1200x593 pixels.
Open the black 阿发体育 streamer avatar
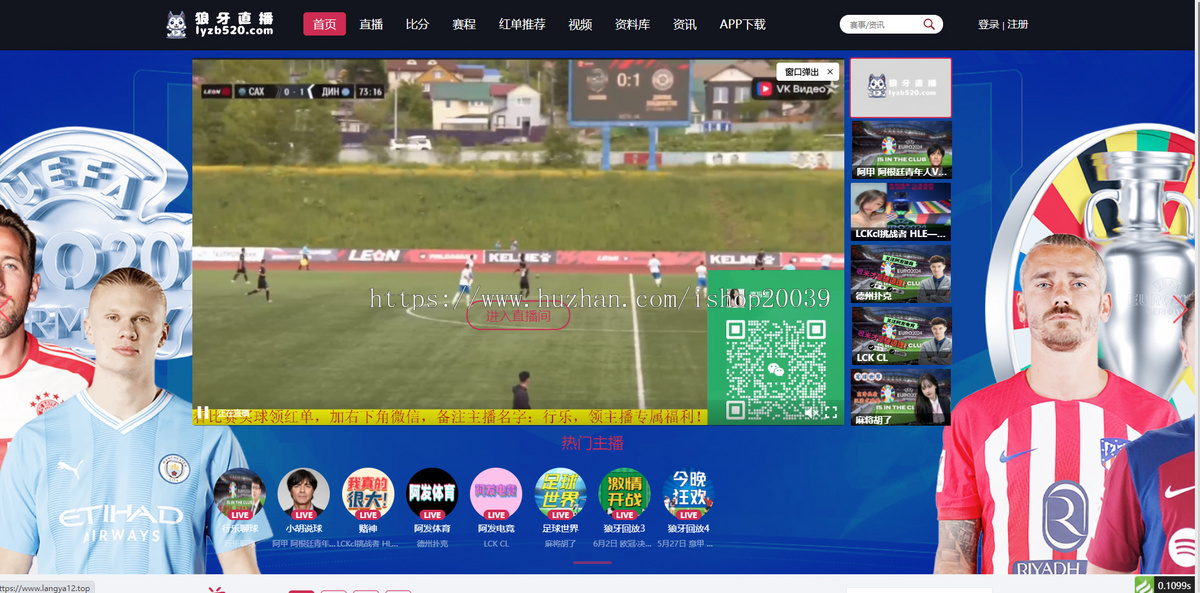point(432,494)
